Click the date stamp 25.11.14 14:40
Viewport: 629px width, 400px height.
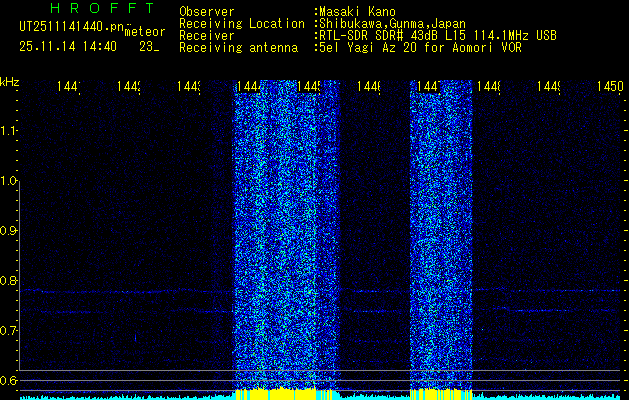pyautogui.click(x=68, y=47)
